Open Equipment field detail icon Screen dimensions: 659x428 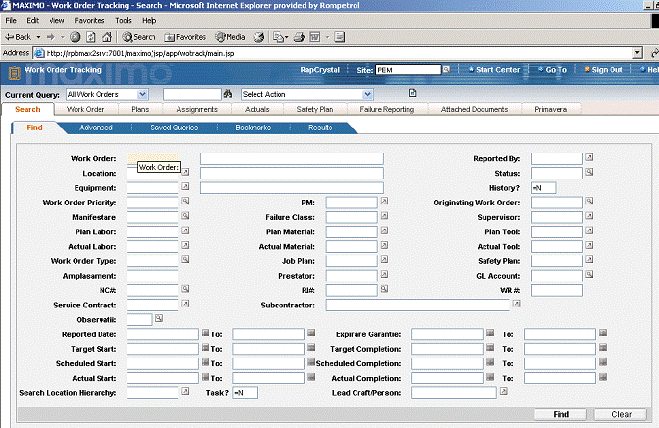[185, 186]
